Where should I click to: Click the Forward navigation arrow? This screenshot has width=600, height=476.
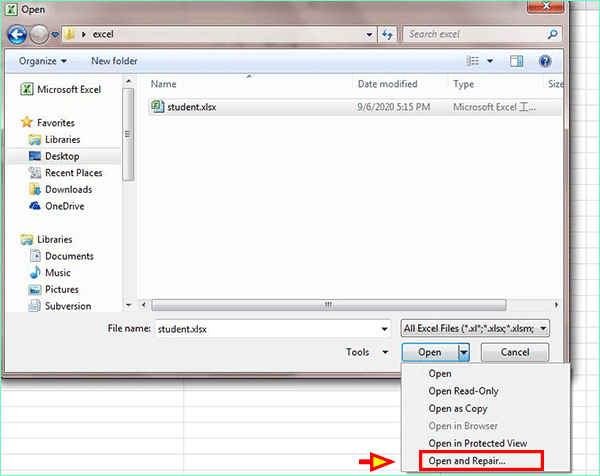point(39,34)
